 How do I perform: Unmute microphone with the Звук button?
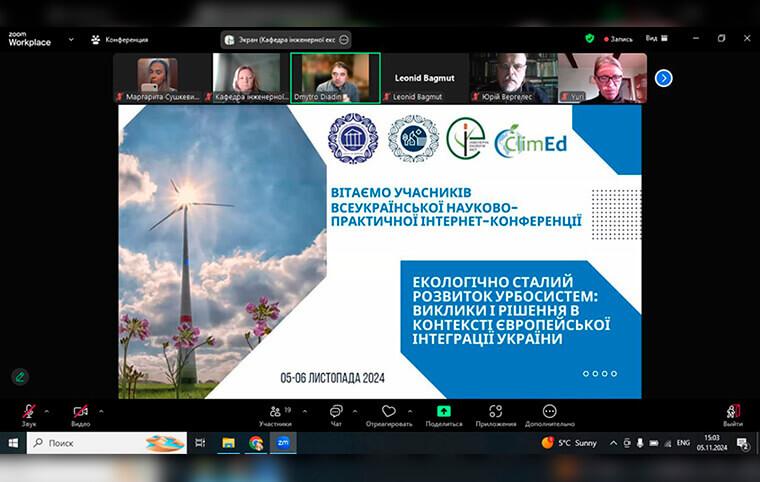point(29,416)
